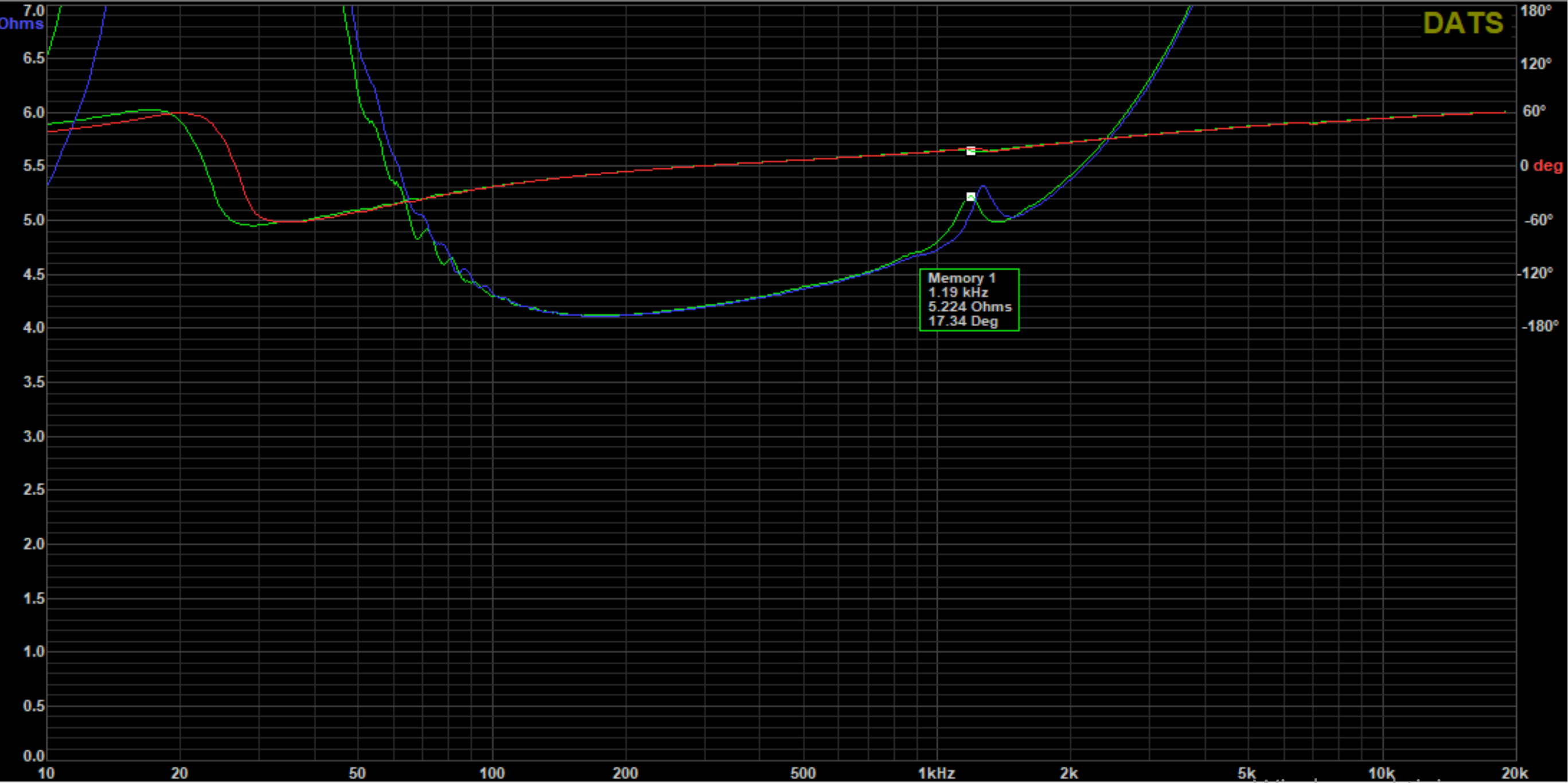Click the "-180°" phase axis label

tap(1539, 327)
